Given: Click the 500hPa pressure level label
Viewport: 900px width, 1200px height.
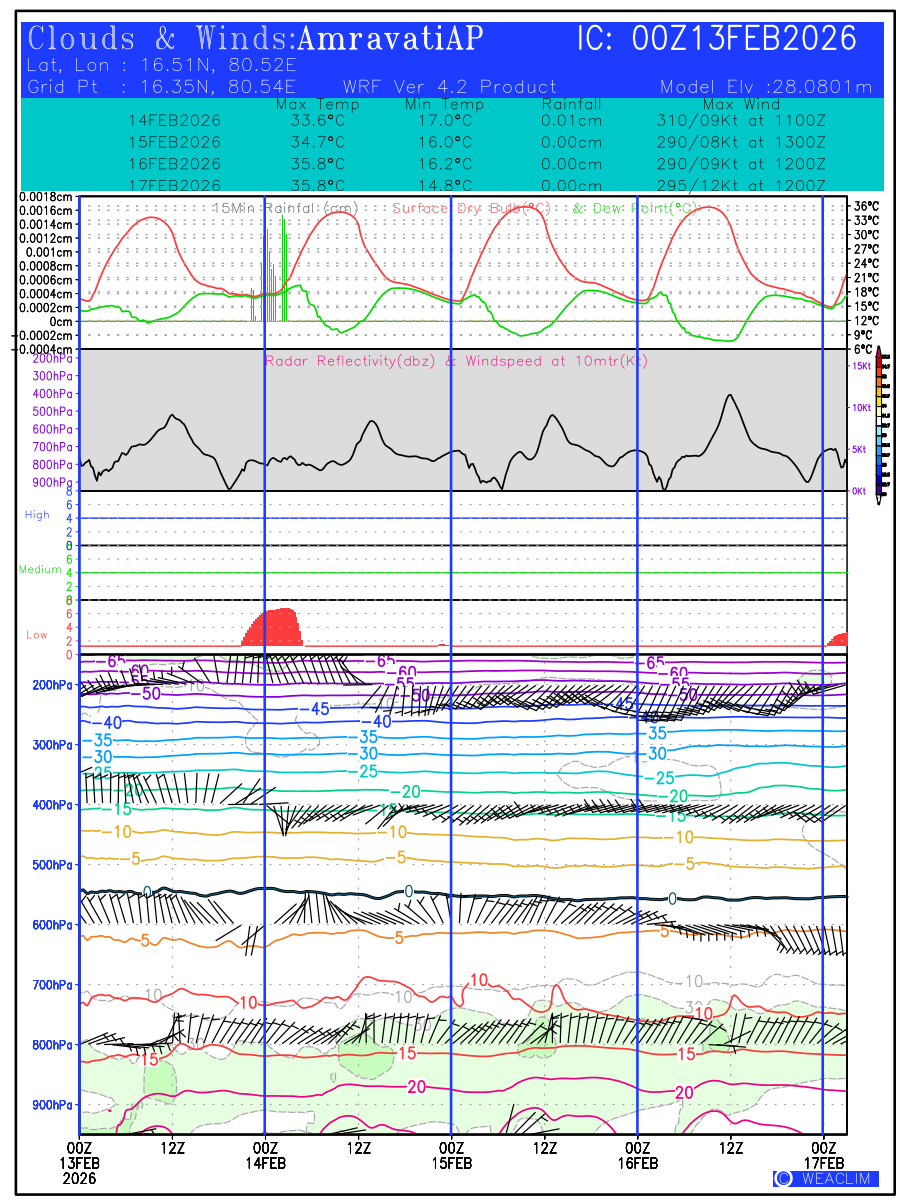Looking at the screenshot, I should 52,864.
